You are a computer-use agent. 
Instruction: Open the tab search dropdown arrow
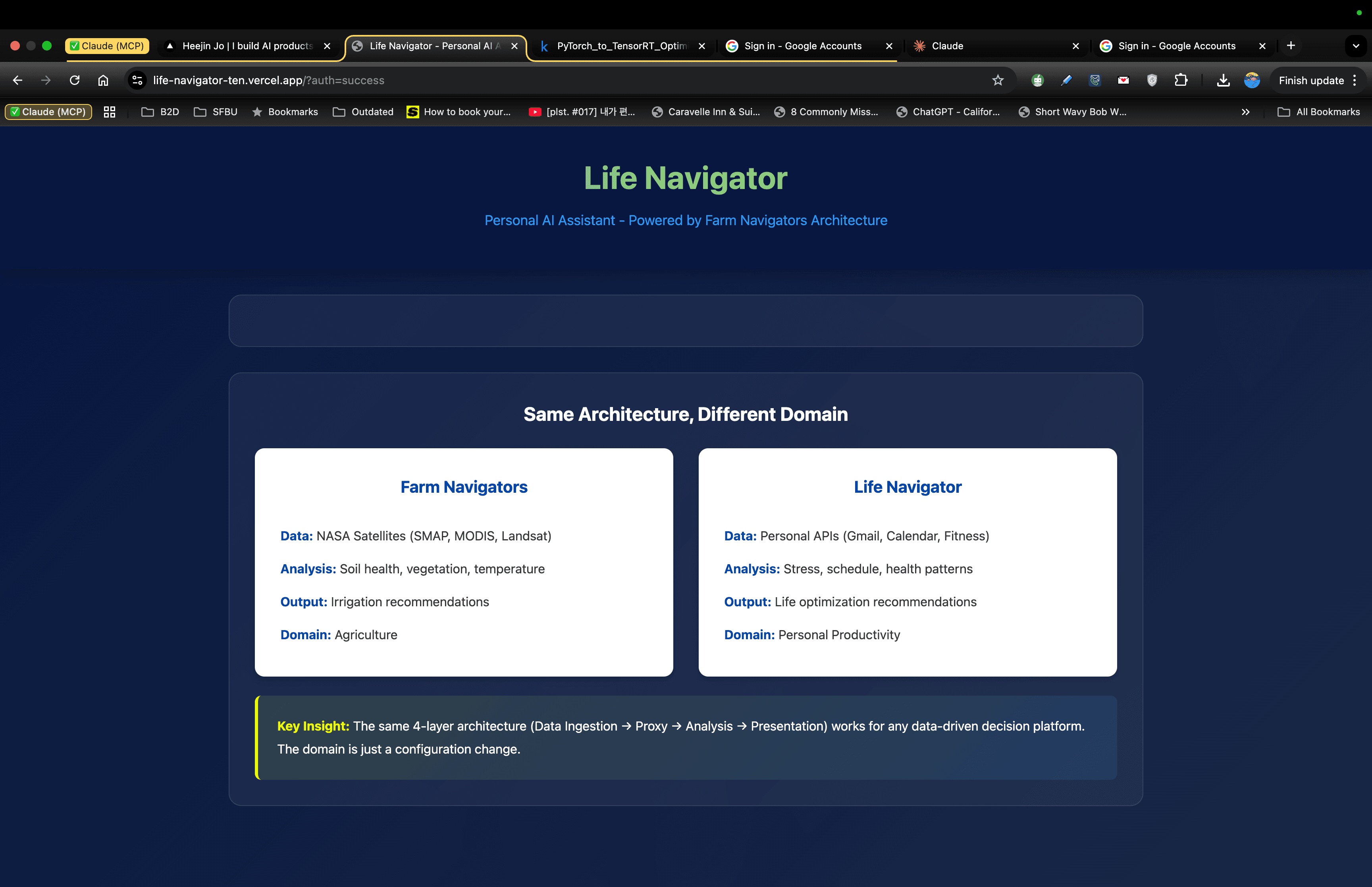coord(1356,46)
